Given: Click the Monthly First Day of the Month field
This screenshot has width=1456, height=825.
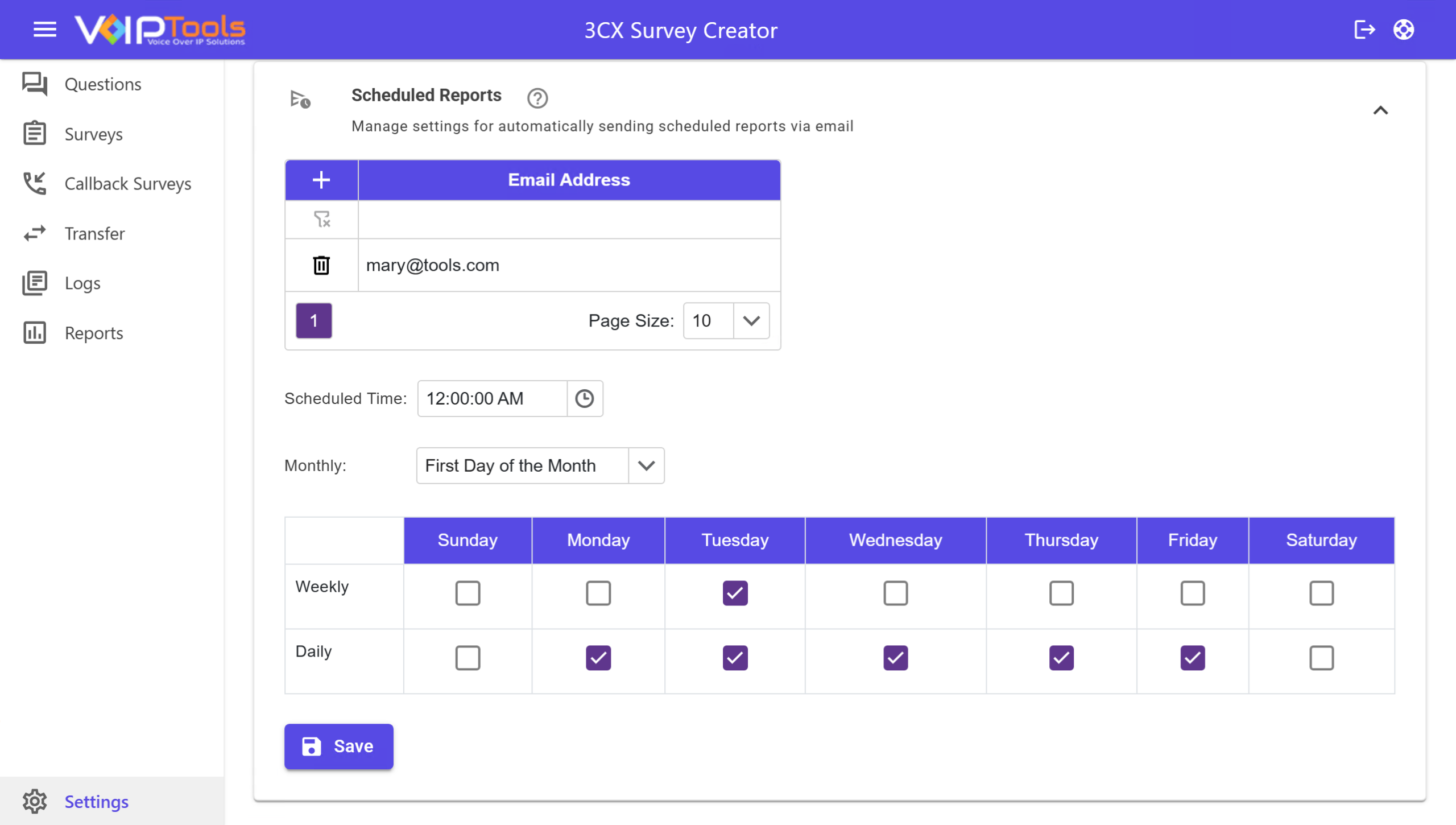Looking at the screenshot, I should pos(522,465).
